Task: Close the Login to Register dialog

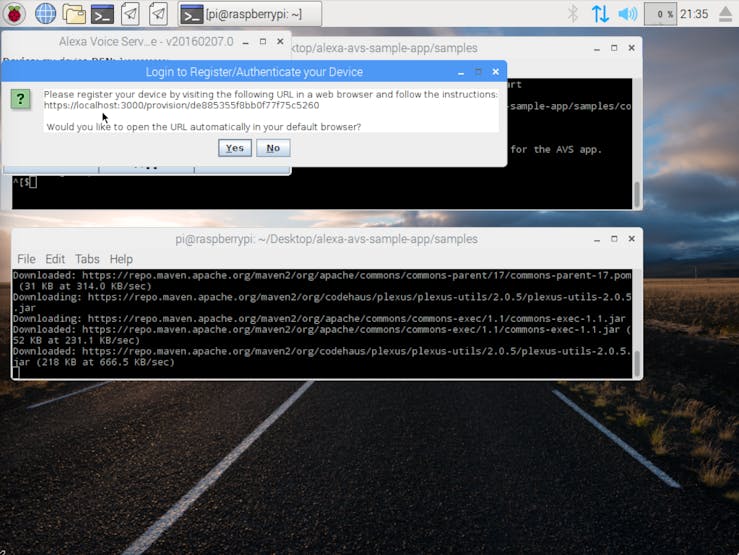Action: coord(495,72)
